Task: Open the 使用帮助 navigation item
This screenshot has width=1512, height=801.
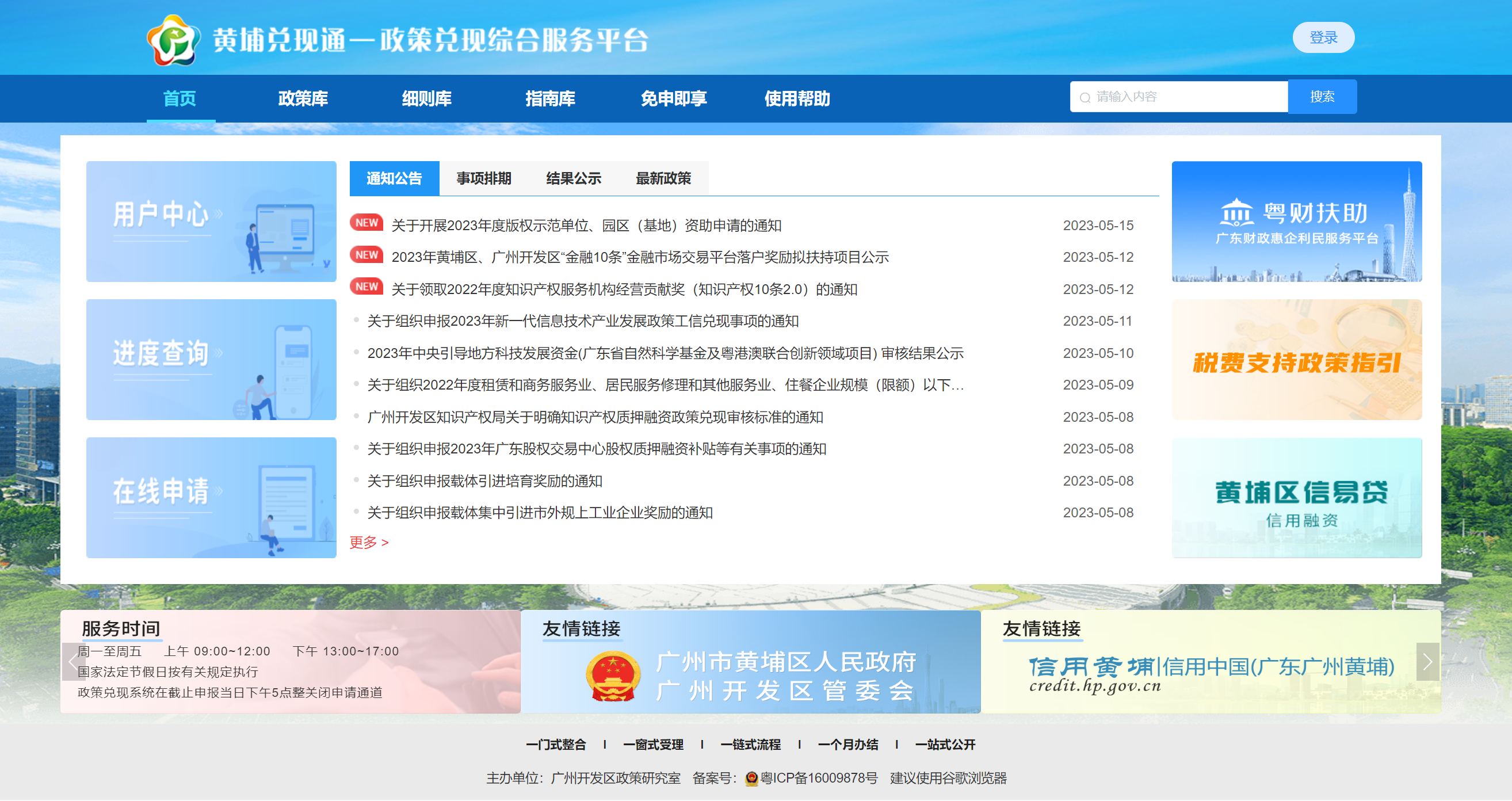Action: (x=797, y=98)
